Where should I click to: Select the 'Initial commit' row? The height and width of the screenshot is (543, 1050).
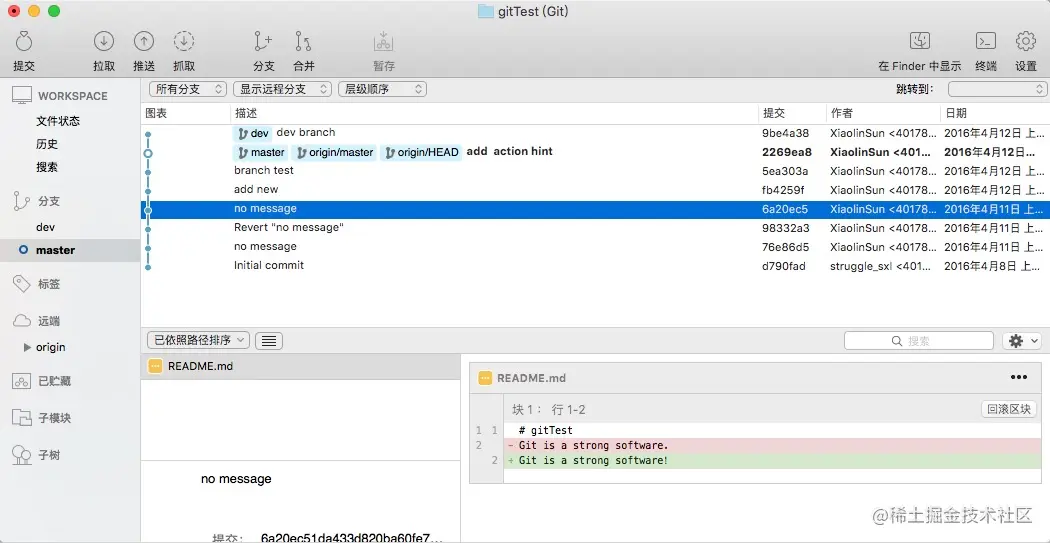tap(595, 266)
